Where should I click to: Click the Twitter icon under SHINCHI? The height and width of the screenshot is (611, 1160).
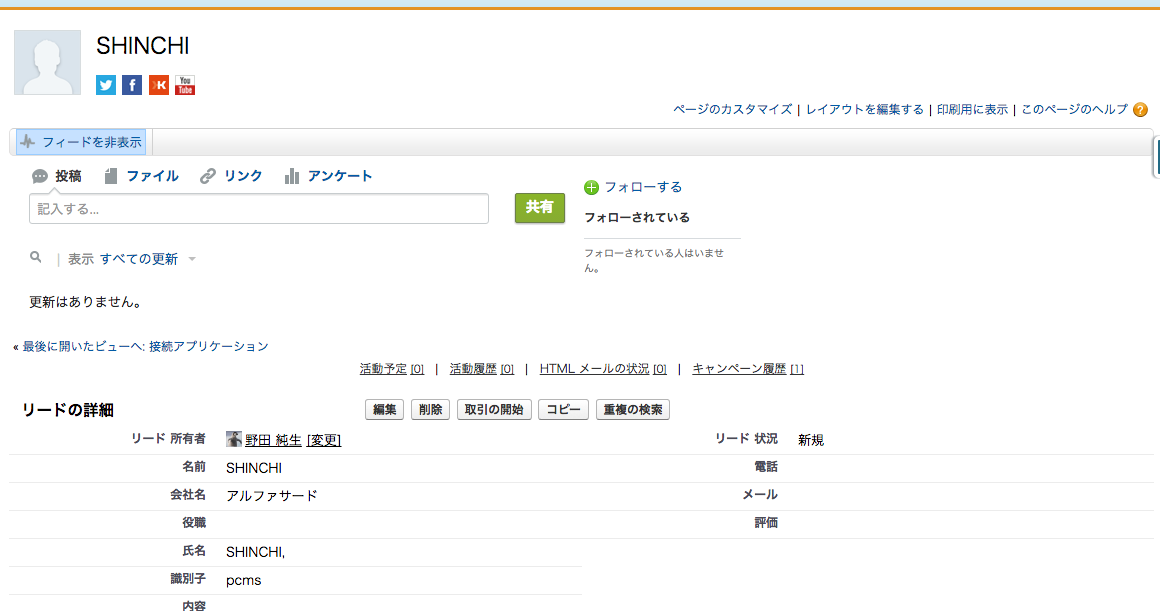[x=106, y=85]
